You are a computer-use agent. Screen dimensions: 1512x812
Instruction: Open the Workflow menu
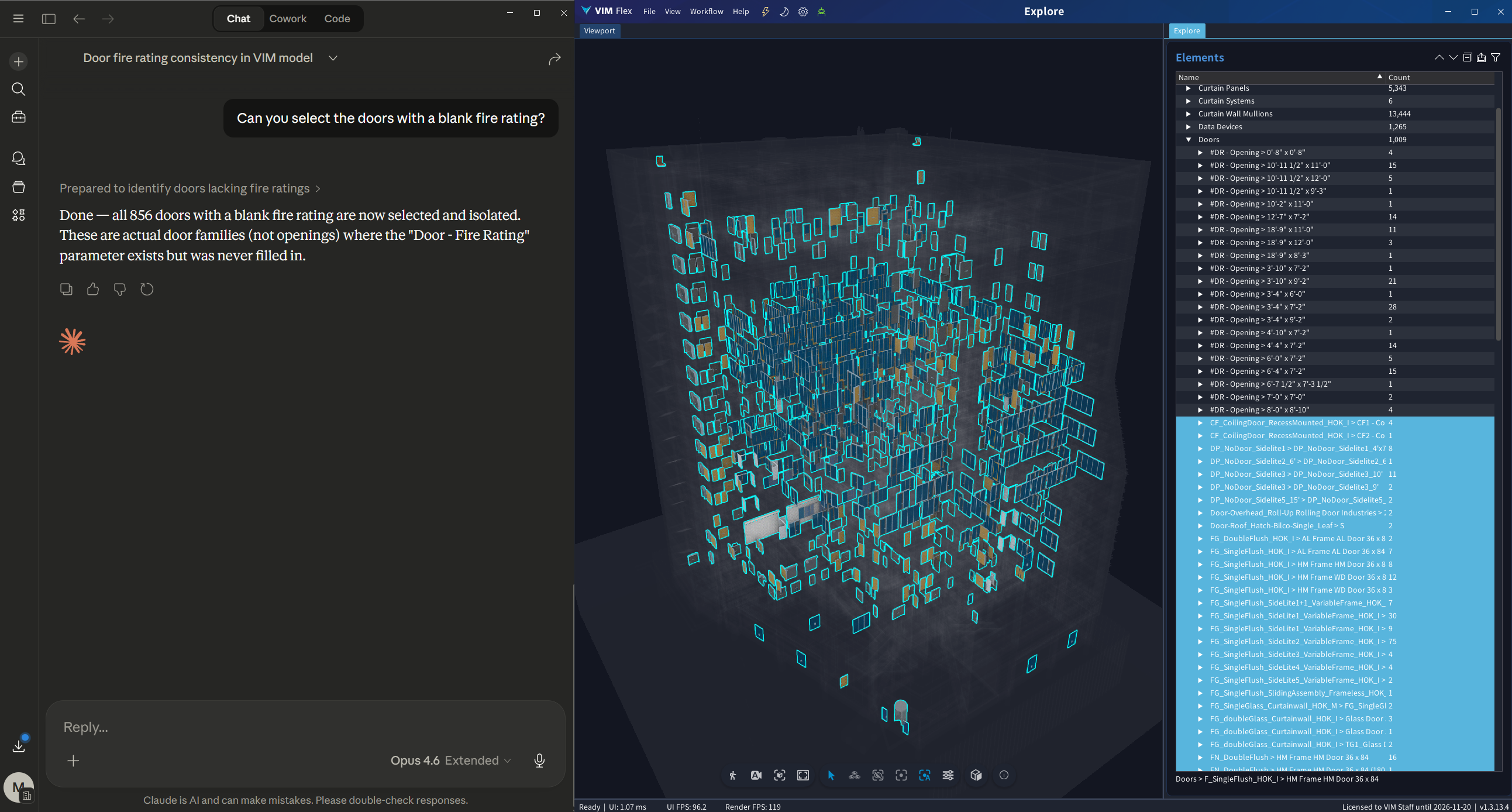pos(706,12)
